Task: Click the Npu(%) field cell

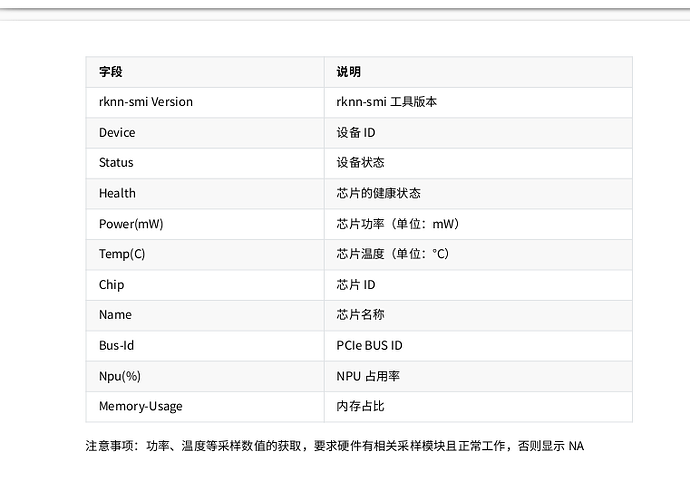Action: tap(205, 376)
